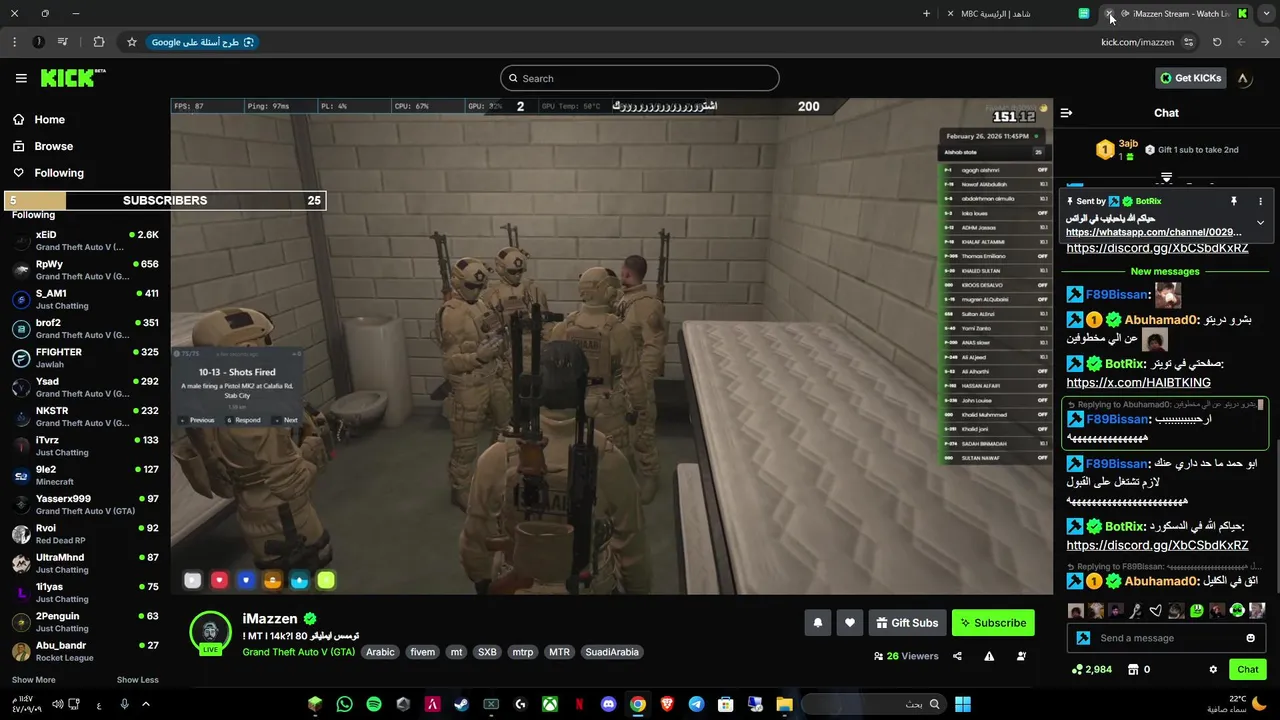Click the Windows taskbar search box
Viewport: 1280px width, 720px height.
coord(872,704)
